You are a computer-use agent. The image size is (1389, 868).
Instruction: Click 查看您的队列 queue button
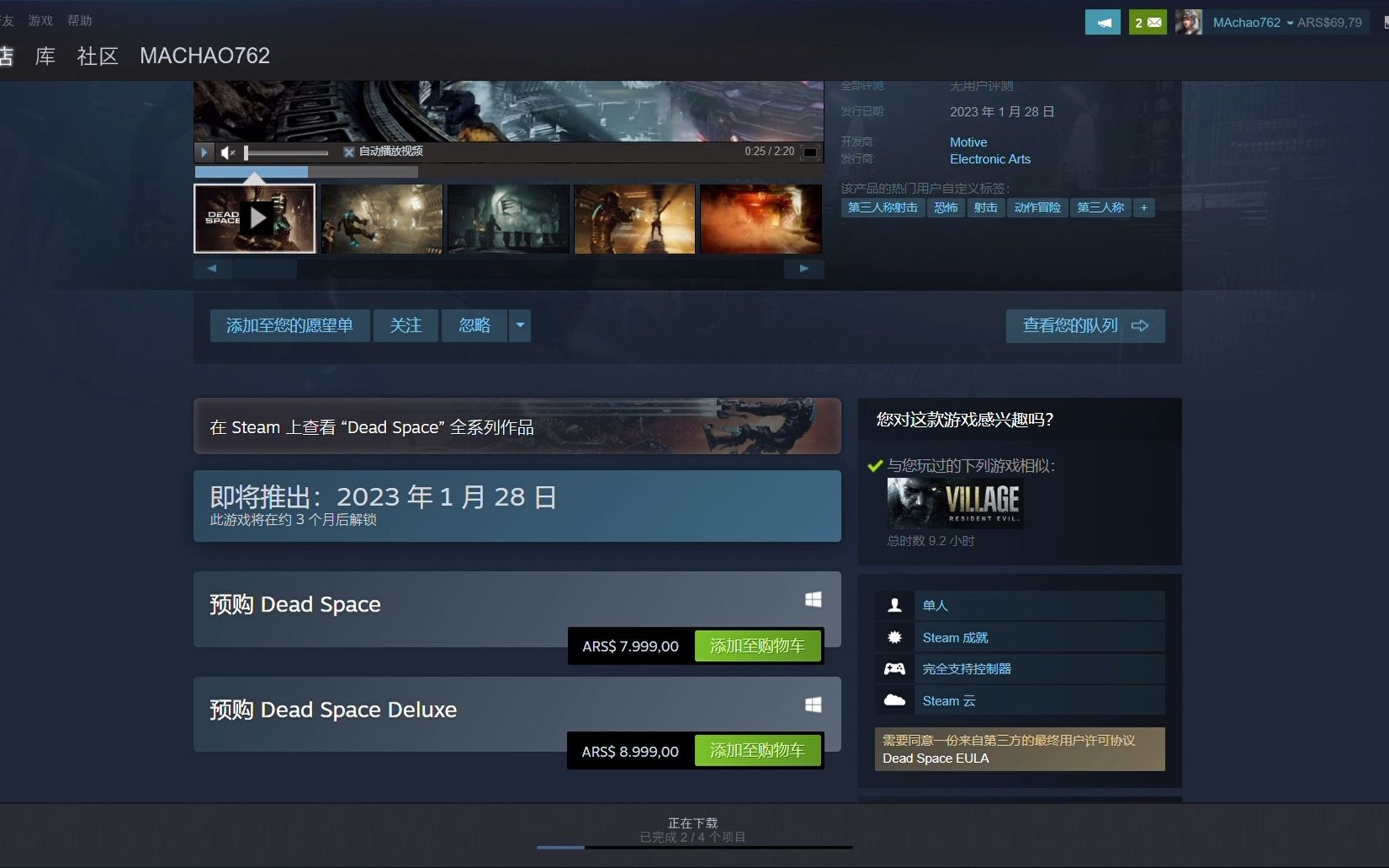click(x=1085, y=325)
